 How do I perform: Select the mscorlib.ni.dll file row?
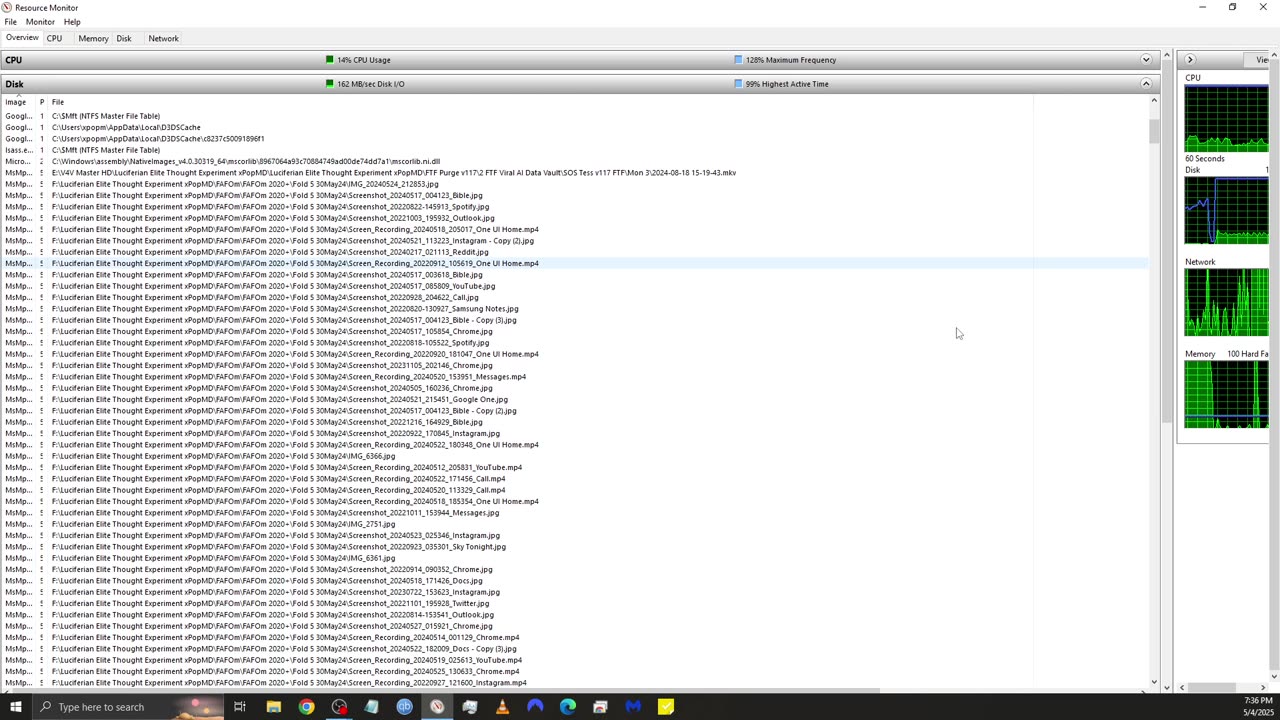pos(575,161)
